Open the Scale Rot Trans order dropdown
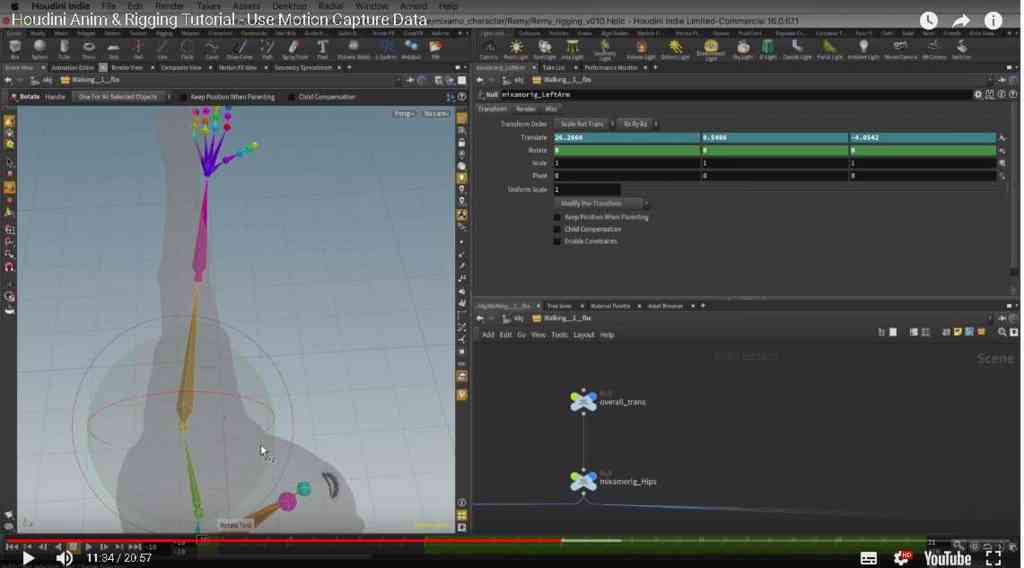Image resolution: width=1024 pixels, height=568 pixels. point(584,124)
